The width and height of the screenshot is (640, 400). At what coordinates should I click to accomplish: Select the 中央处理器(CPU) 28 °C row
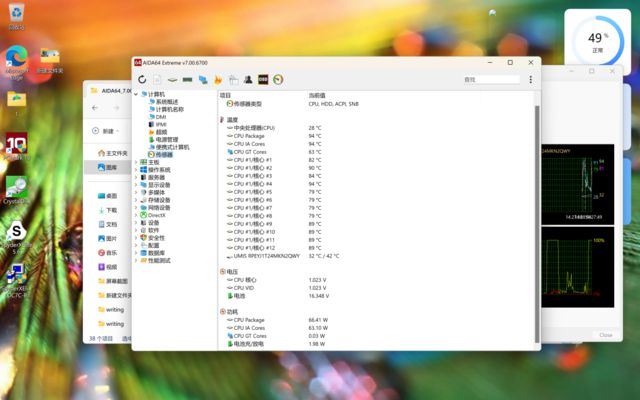[274, 128]
